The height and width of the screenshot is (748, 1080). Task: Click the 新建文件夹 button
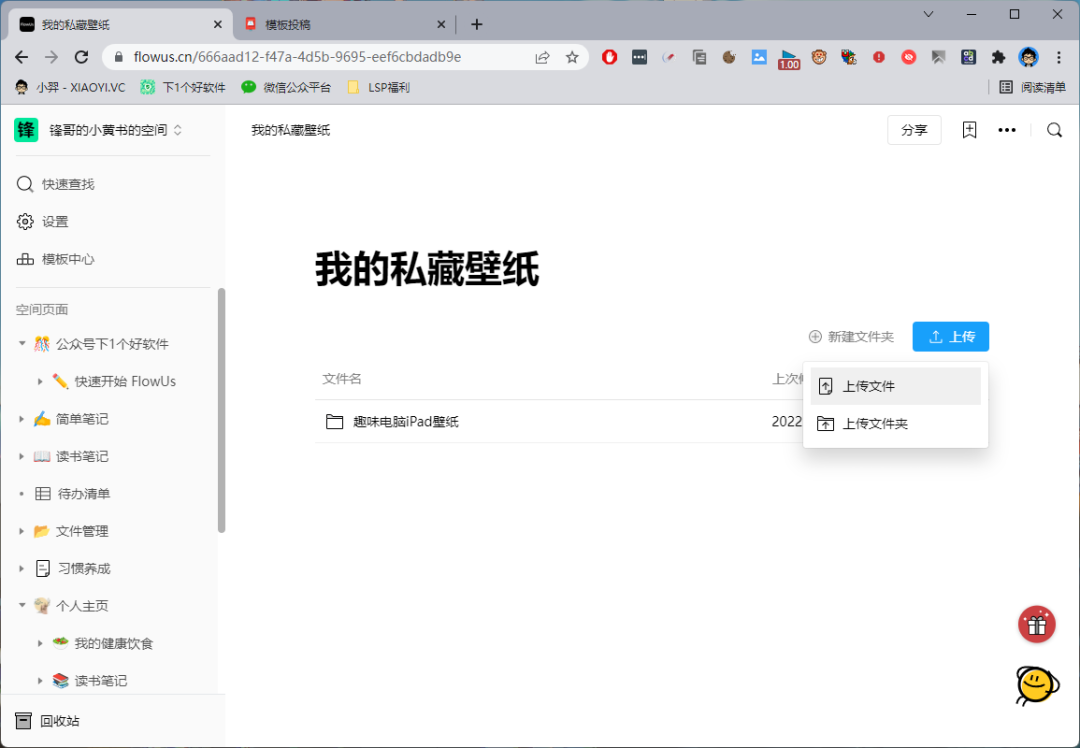pyautogui.click(x=851, y=337)
